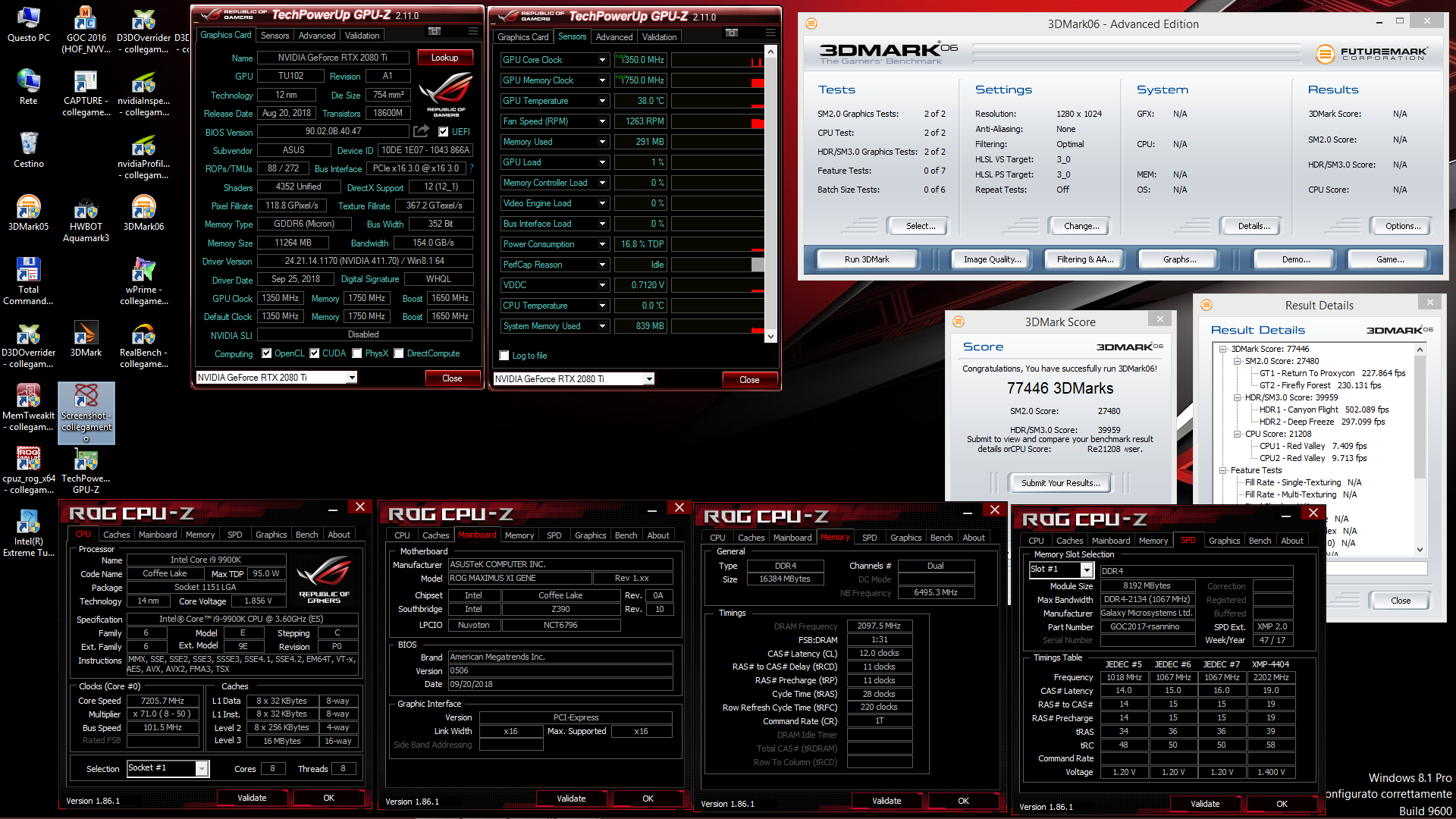Click orange icon in Result Details title bar
The width and height of the screenshot is (1456, 819).
coord(1207,305)
